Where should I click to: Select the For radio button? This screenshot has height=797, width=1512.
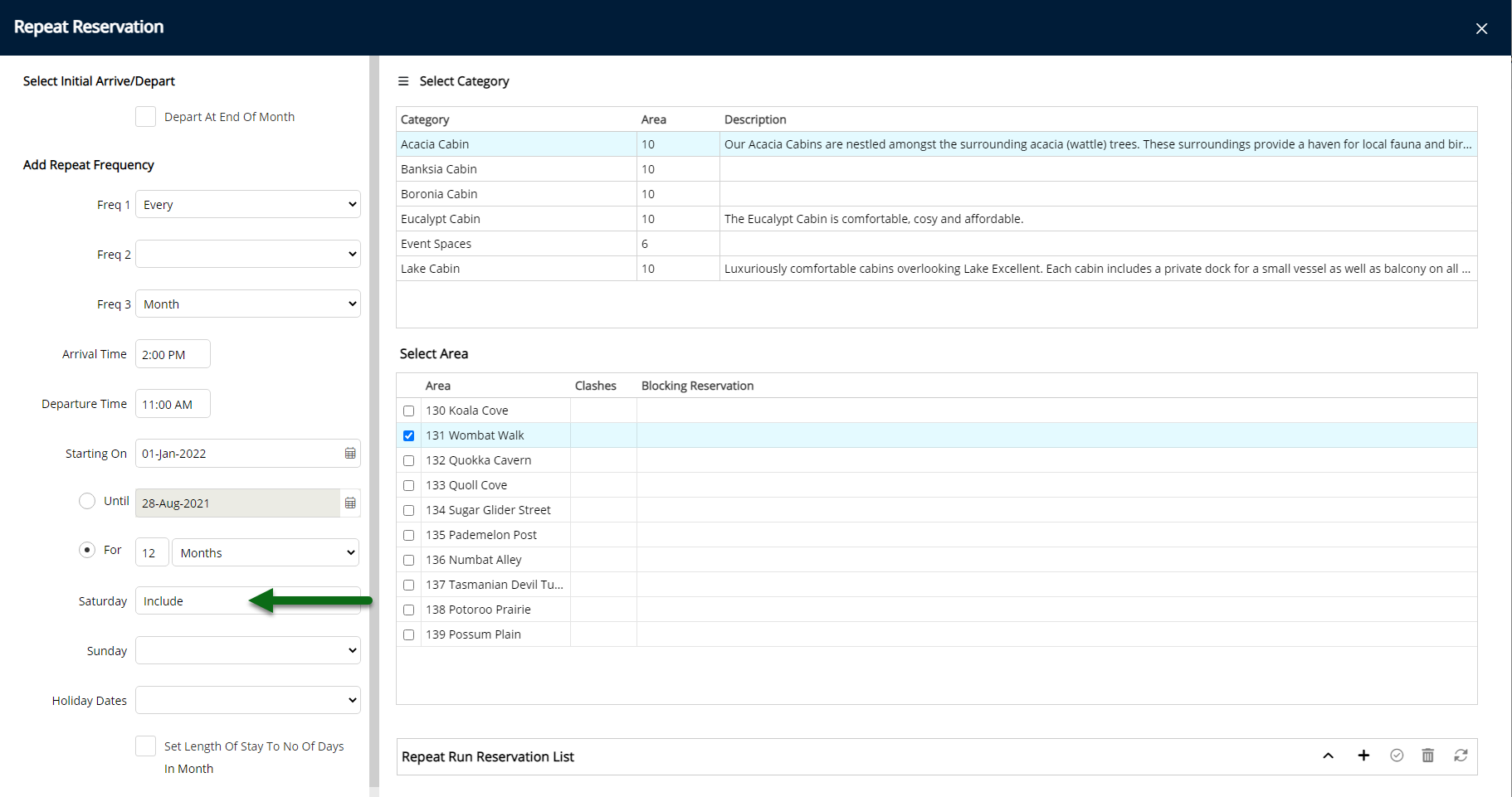(x=87, y=550)
